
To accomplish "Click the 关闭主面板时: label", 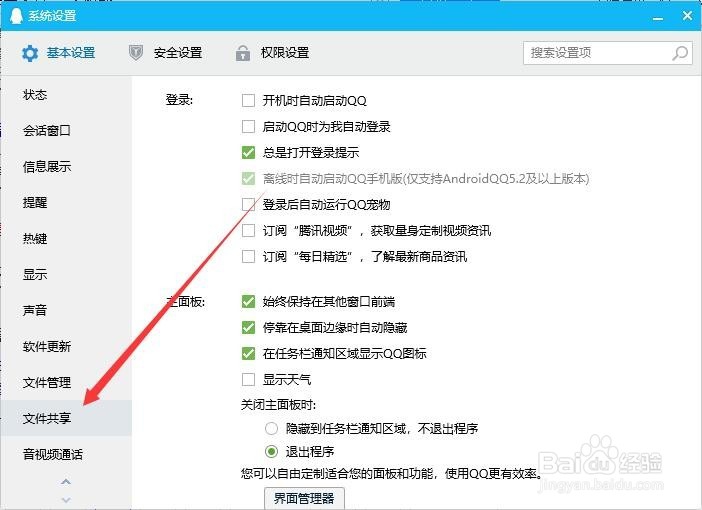I will coord(278,405).
